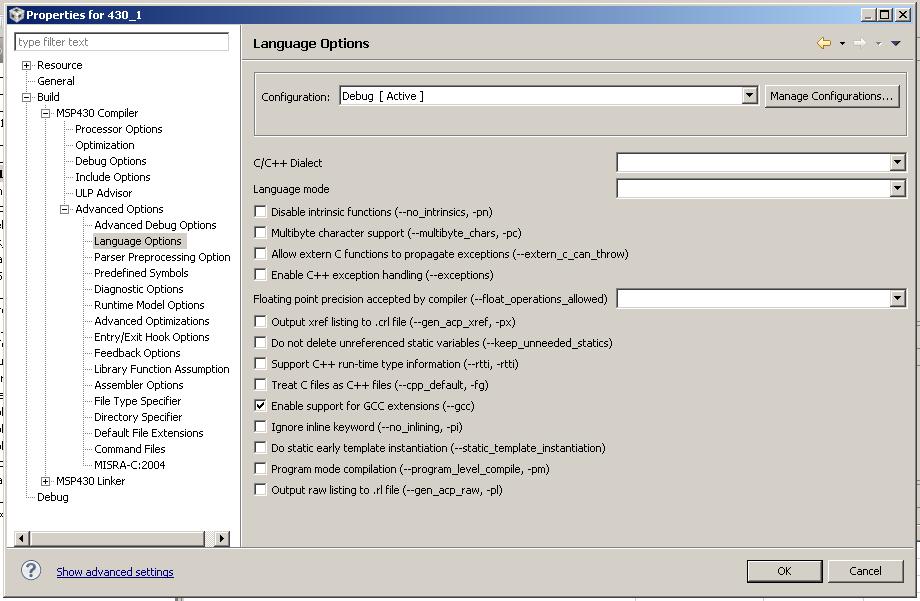
Task: Expand the MSP430 Linker node
Action: coord(45,481)
